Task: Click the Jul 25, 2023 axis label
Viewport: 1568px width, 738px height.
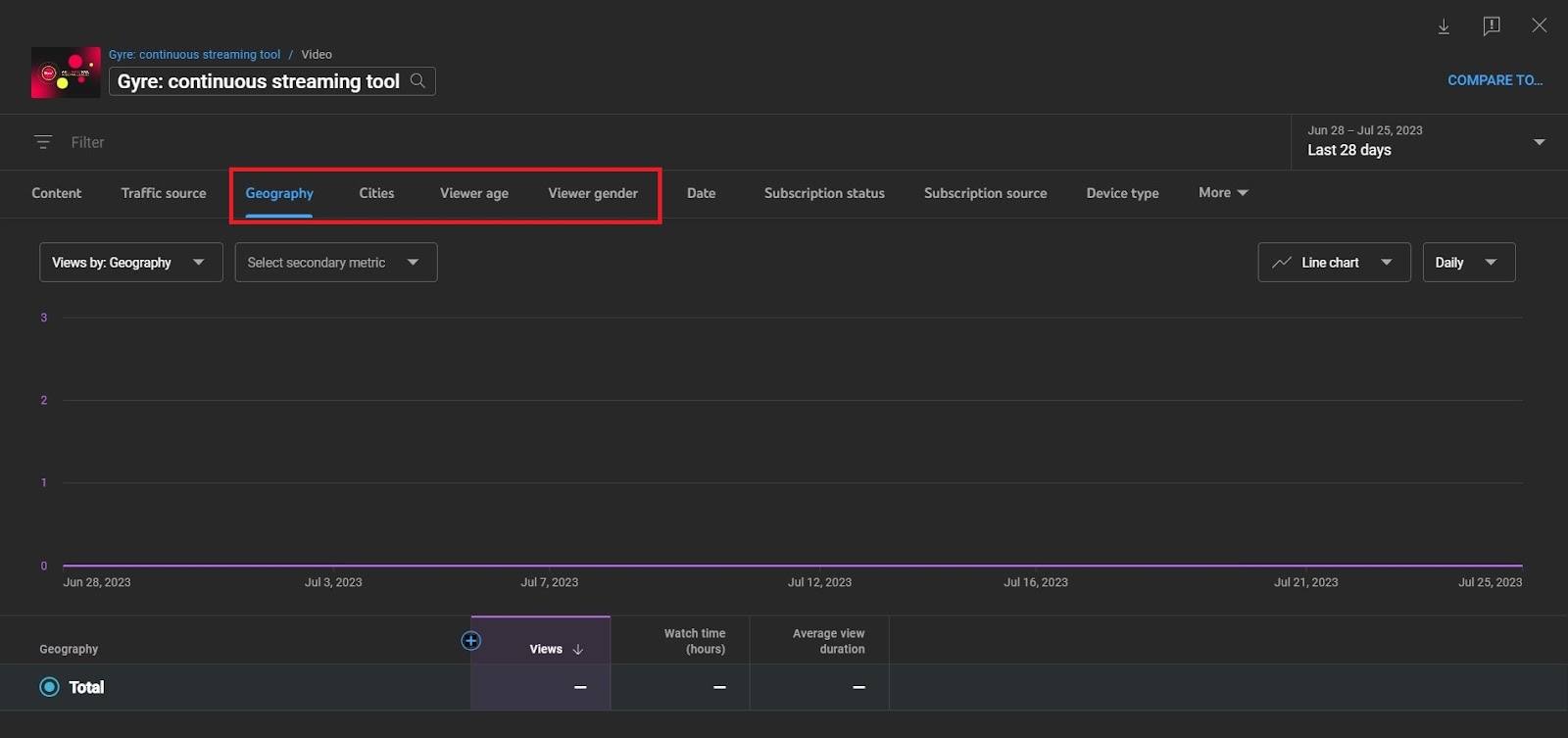Action: click(x=1490, y=582)
